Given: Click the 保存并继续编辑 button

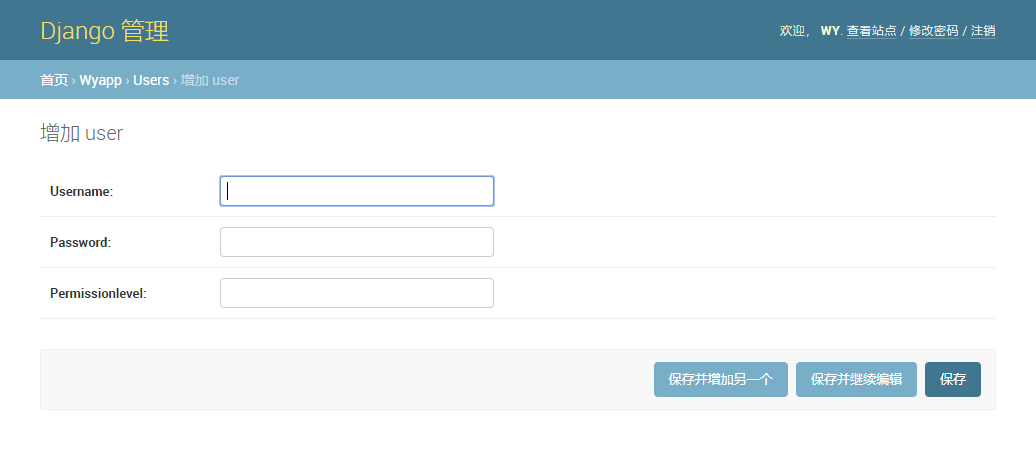Looking at the screenshot, I should tap(856, 380).
